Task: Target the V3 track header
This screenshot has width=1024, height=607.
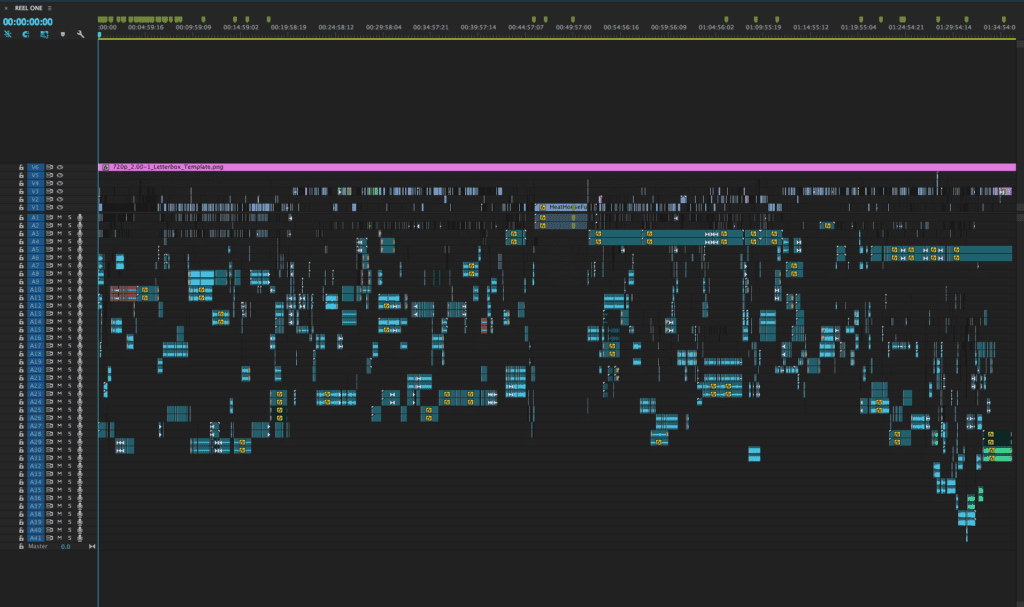Action: pyautogui.click(x=35, y=191)
